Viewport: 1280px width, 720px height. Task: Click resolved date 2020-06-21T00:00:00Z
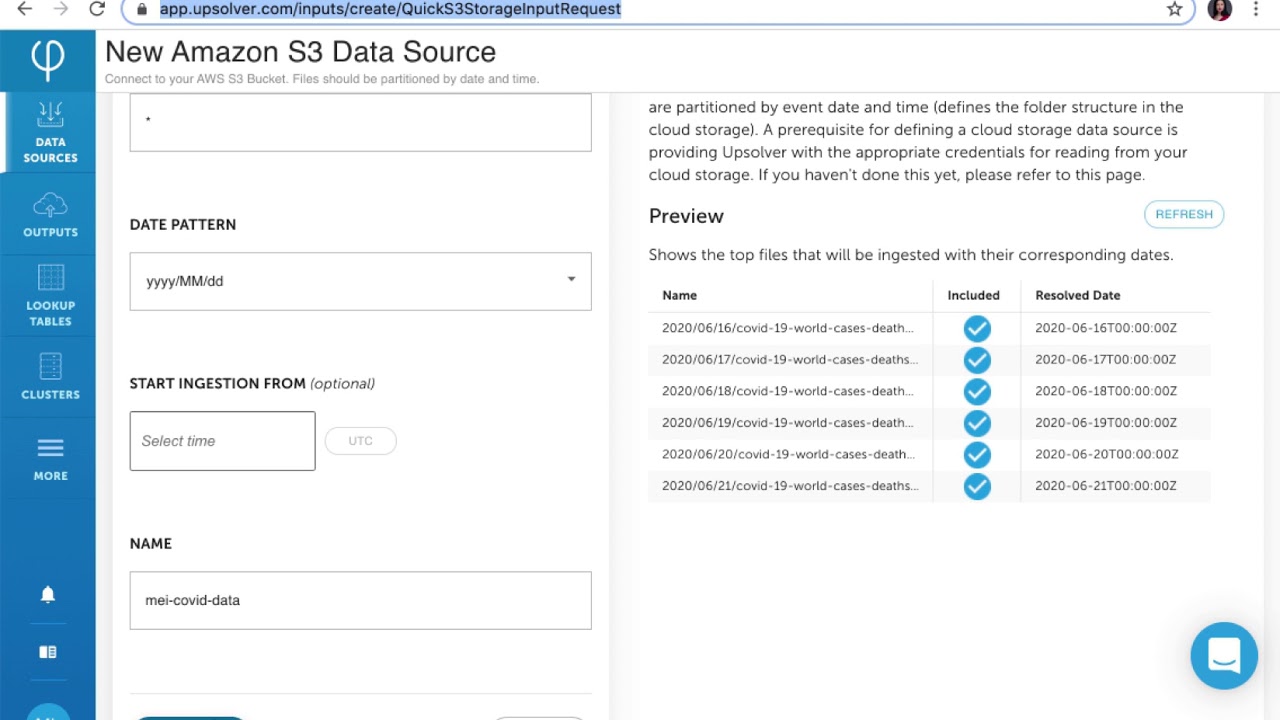click(1106, 486)
